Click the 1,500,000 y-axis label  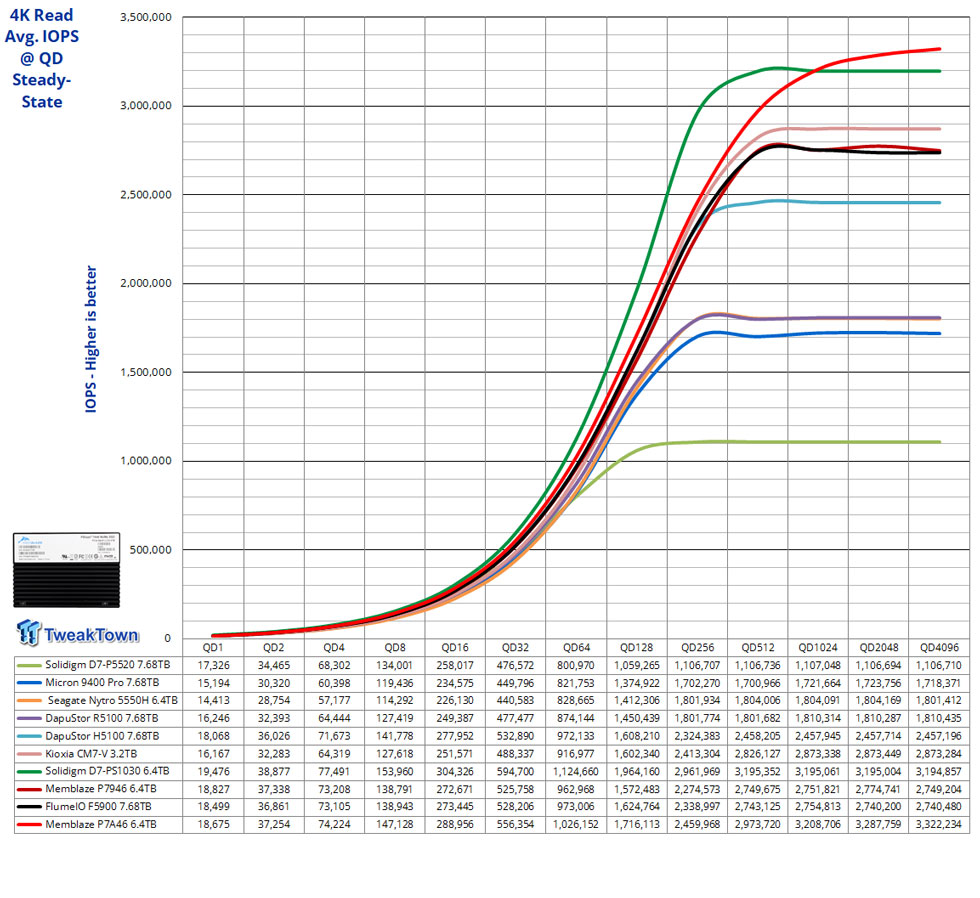click(146, 372)
